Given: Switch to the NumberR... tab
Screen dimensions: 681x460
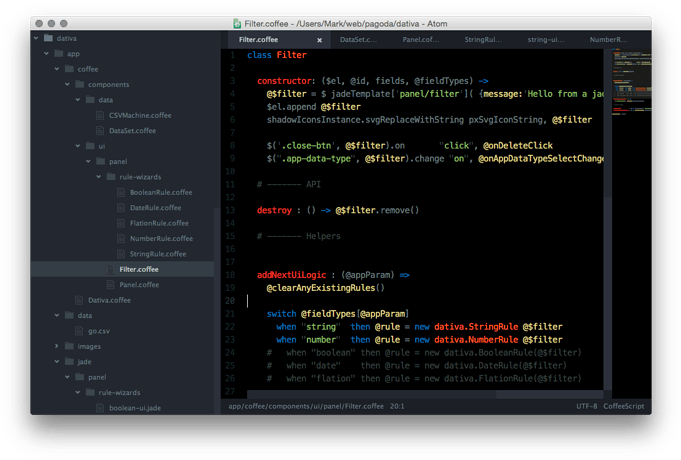Looking at the screenshot, I should coord(608,40).
